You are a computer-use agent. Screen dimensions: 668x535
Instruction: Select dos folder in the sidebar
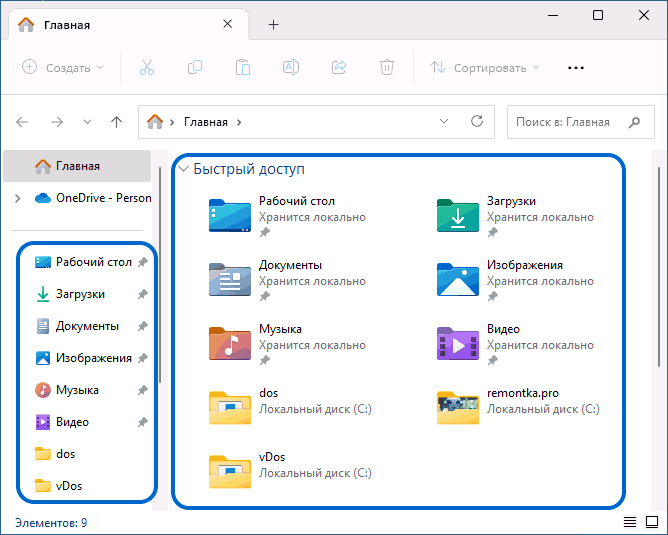click(55, 454)
